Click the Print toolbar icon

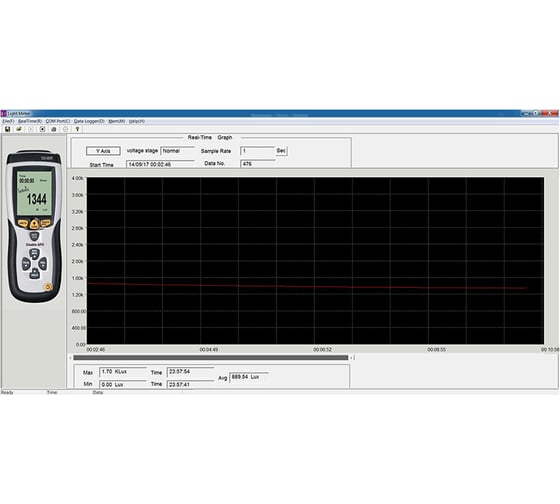(54, 129)
